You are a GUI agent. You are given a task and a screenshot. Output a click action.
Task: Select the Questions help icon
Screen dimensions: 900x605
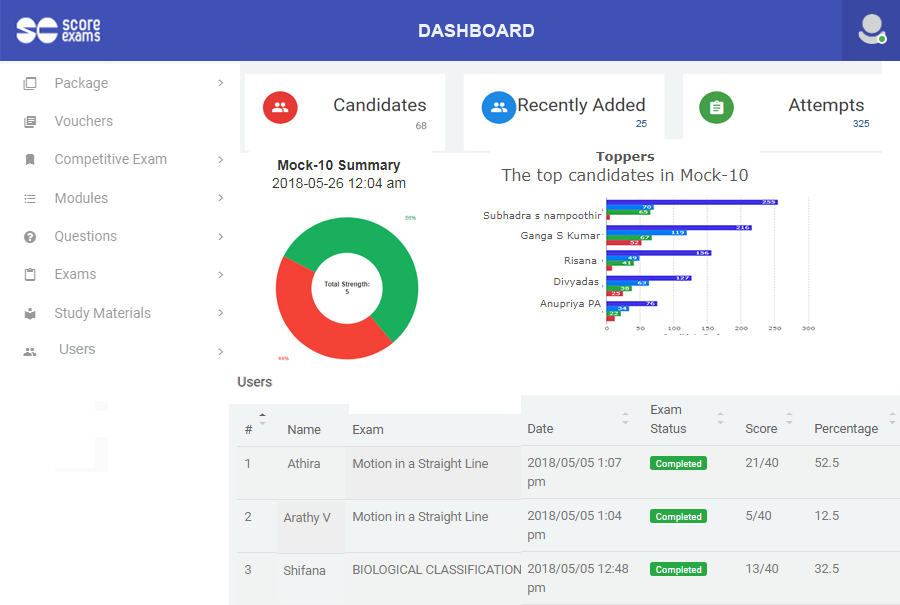click(30, 236)
